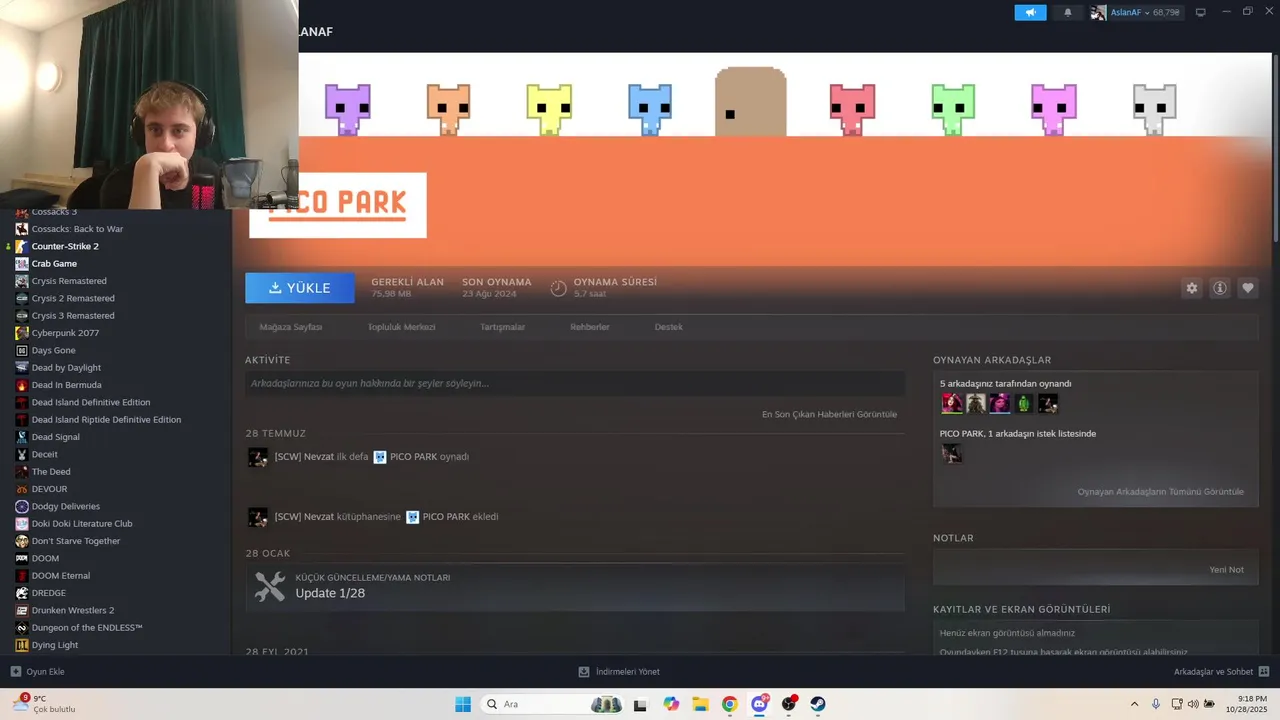Click the DEVOUR game icon
The height and width of the screenshot is (720, 1280).
[22, 489]
